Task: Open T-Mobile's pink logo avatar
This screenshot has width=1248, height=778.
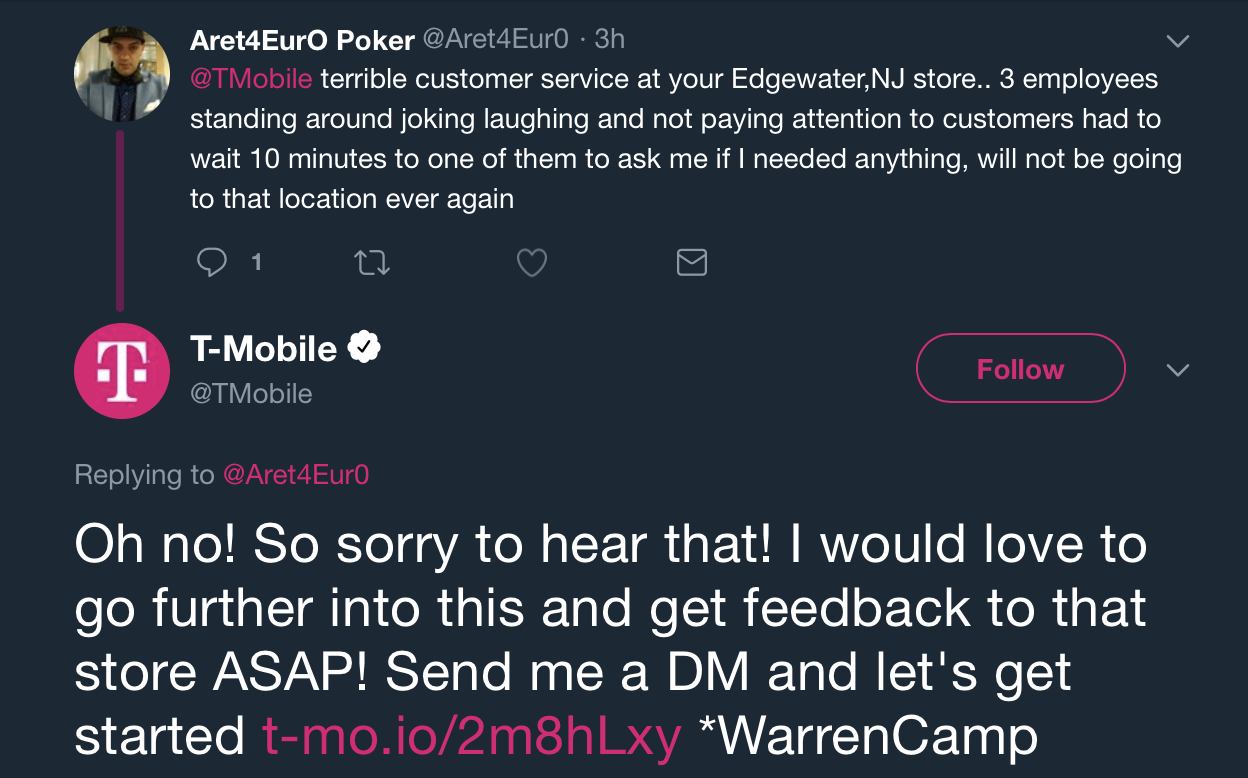Action: click(122, 371)
